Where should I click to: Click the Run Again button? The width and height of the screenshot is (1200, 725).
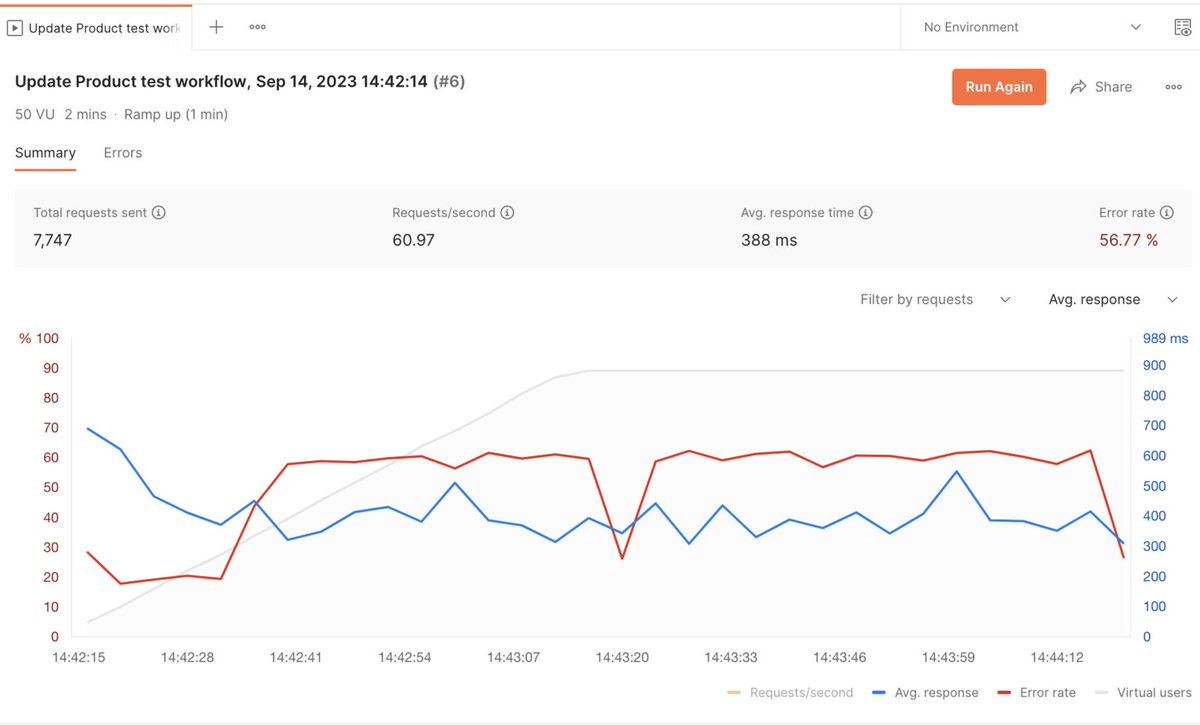[998, 87]
